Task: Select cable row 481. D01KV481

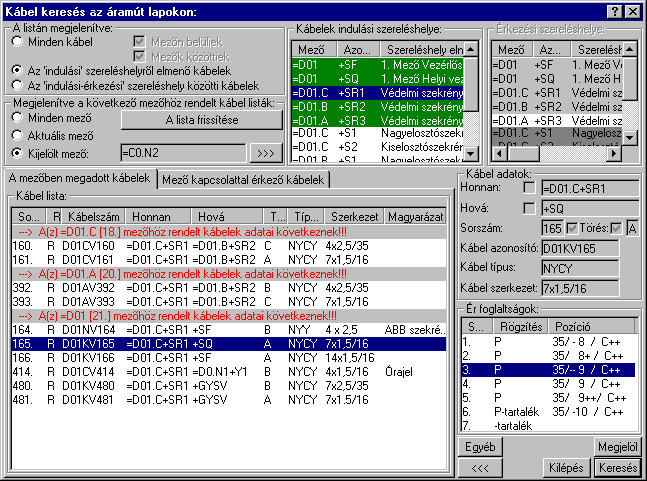Action: coord(229,400)
